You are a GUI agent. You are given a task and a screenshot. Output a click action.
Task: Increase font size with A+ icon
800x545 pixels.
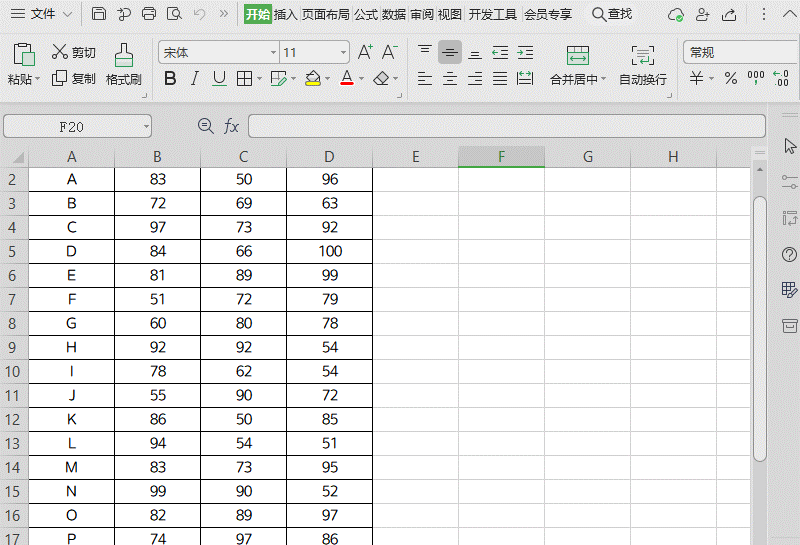coord(365,52)
